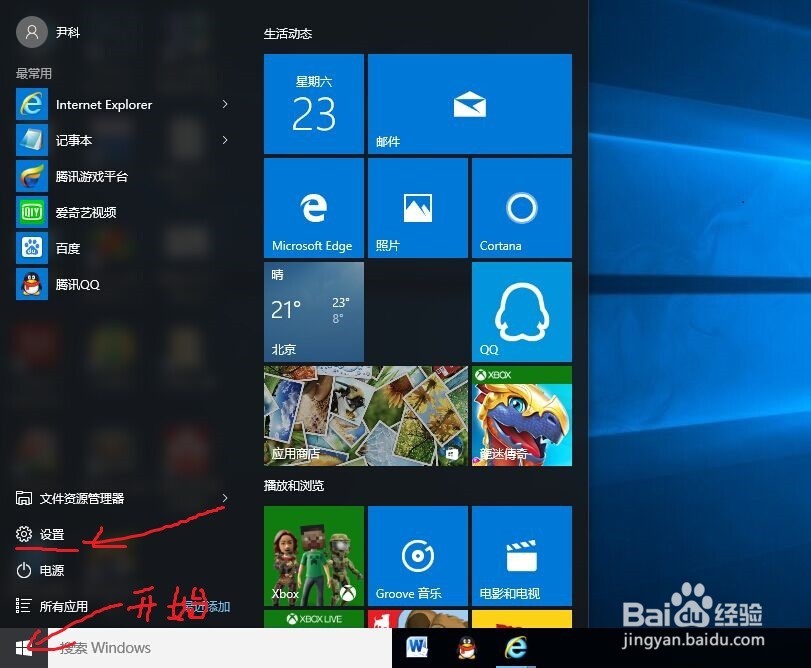
Task: Click the 搜索 Windows search box
Action: click(220, 648)
